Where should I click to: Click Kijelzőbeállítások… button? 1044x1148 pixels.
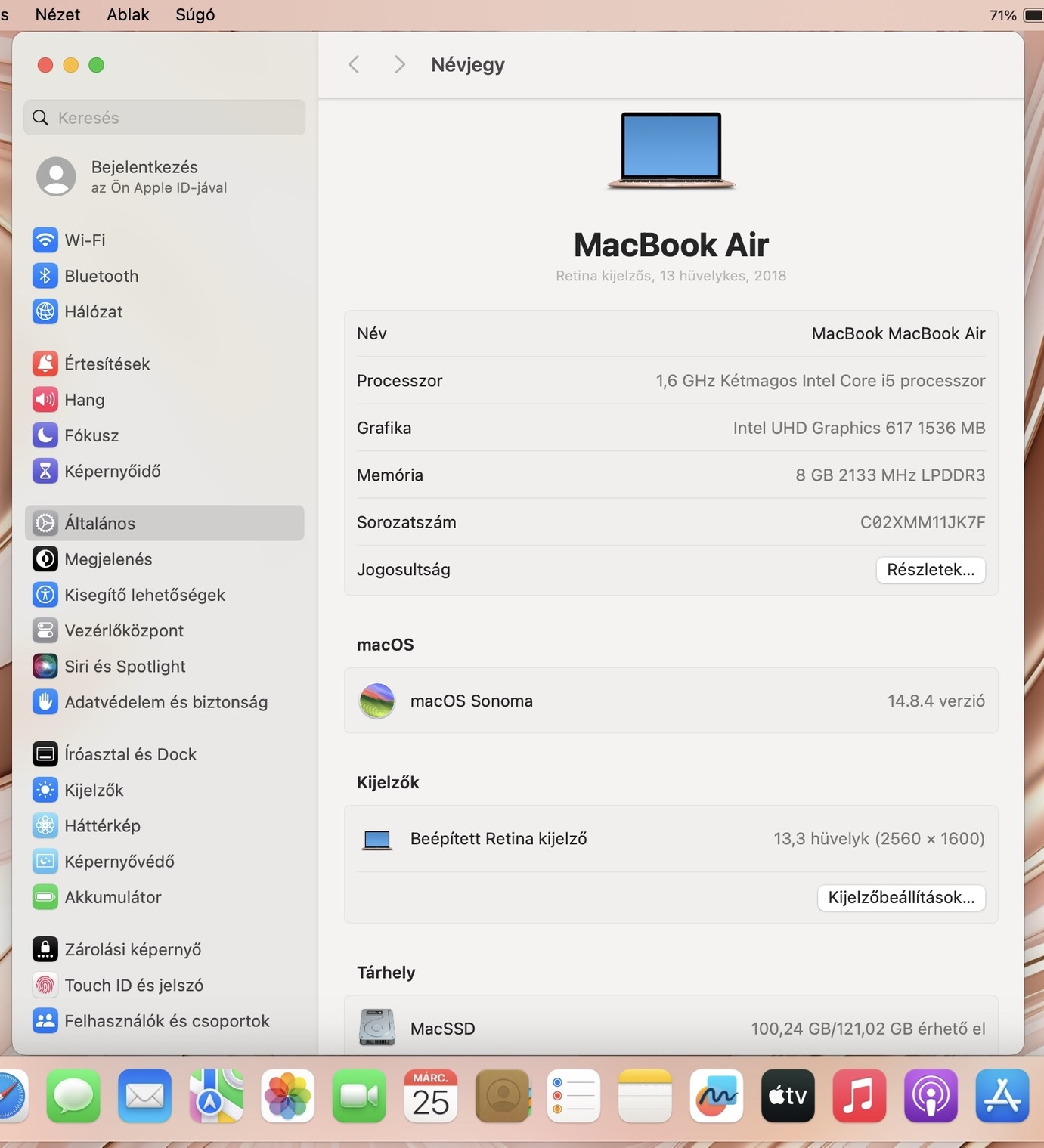[x=901, y=898]
